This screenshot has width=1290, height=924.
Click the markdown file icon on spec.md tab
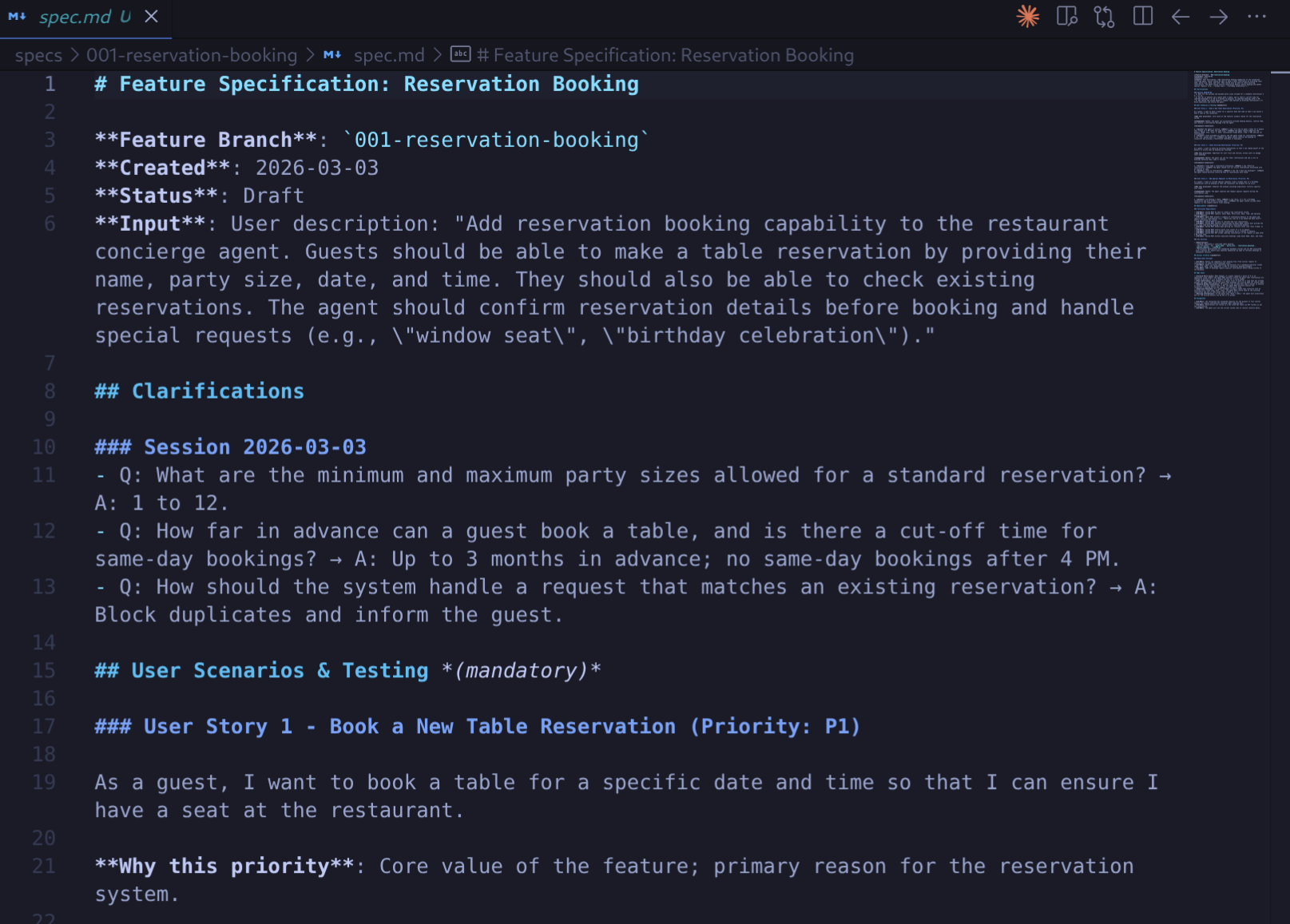(17, 17)
